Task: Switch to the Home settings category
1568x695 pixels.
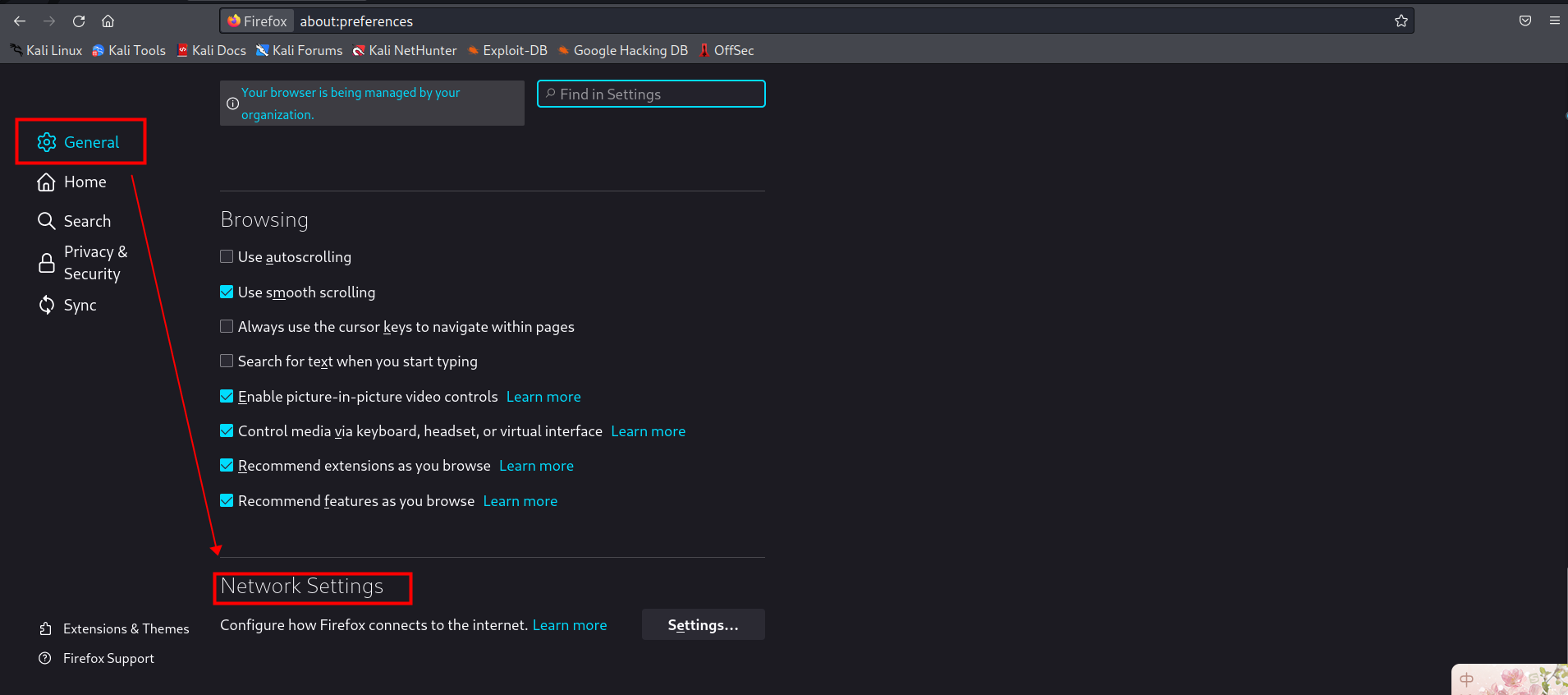Action: coord(72,182)
